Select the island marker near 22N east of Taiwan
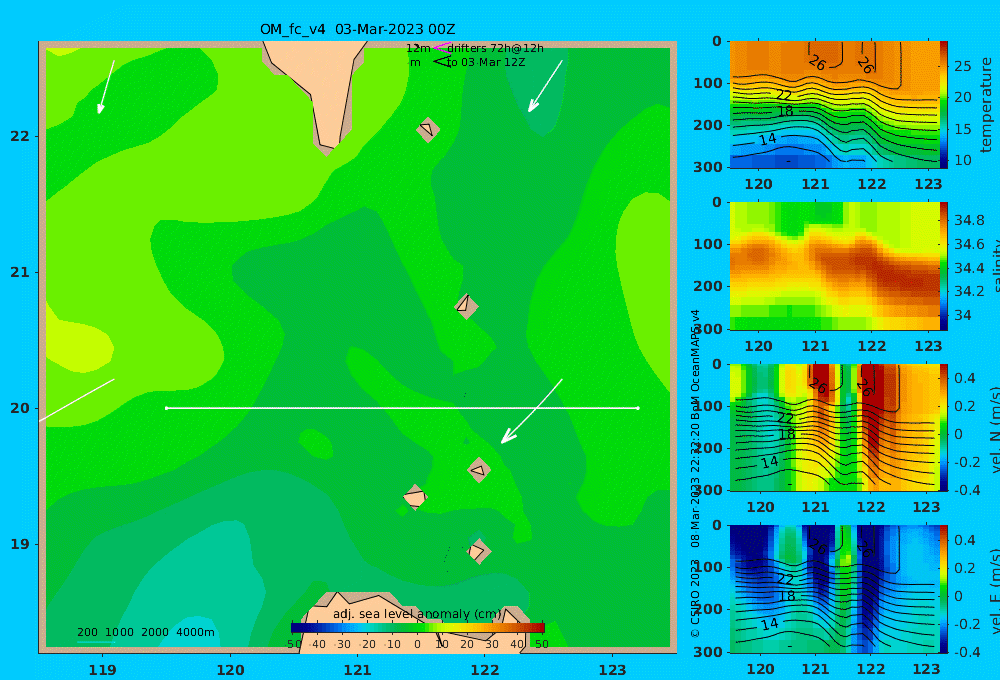Image resolution: width=1000 pixels, height=680 pixels. pyautogui.click(x=428, y=129)
